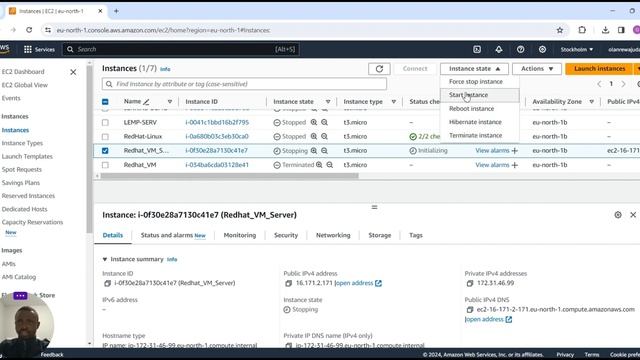Click the Launch instances button
This screenshot has width=640, height=360.
599,69
